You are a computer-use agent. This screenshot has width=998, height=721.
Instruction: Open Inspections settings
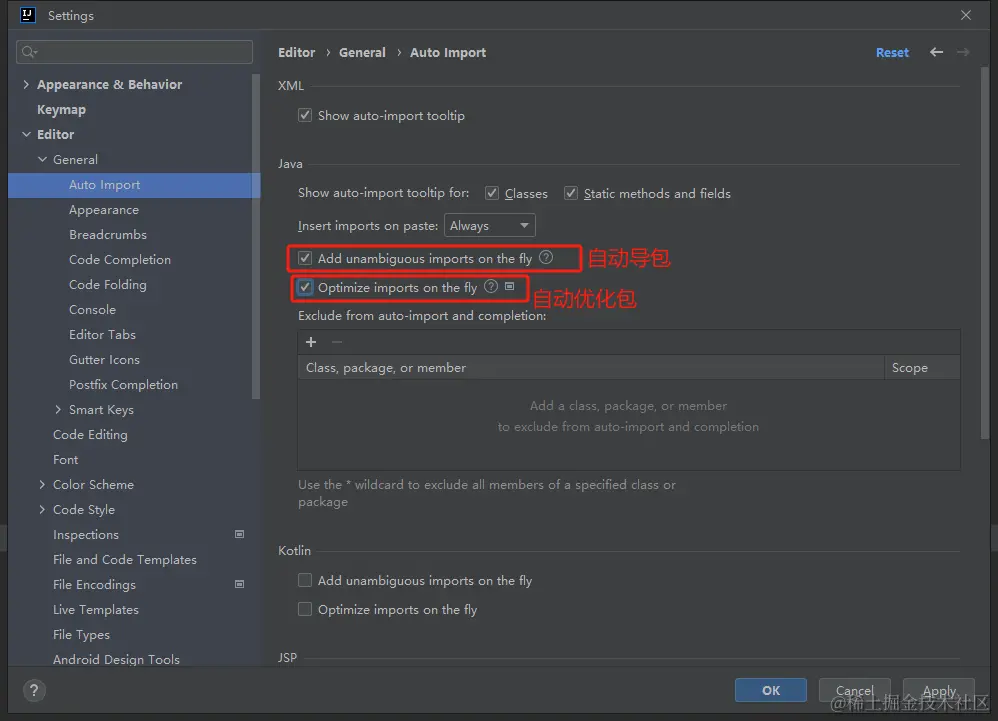tap(85, 535)
